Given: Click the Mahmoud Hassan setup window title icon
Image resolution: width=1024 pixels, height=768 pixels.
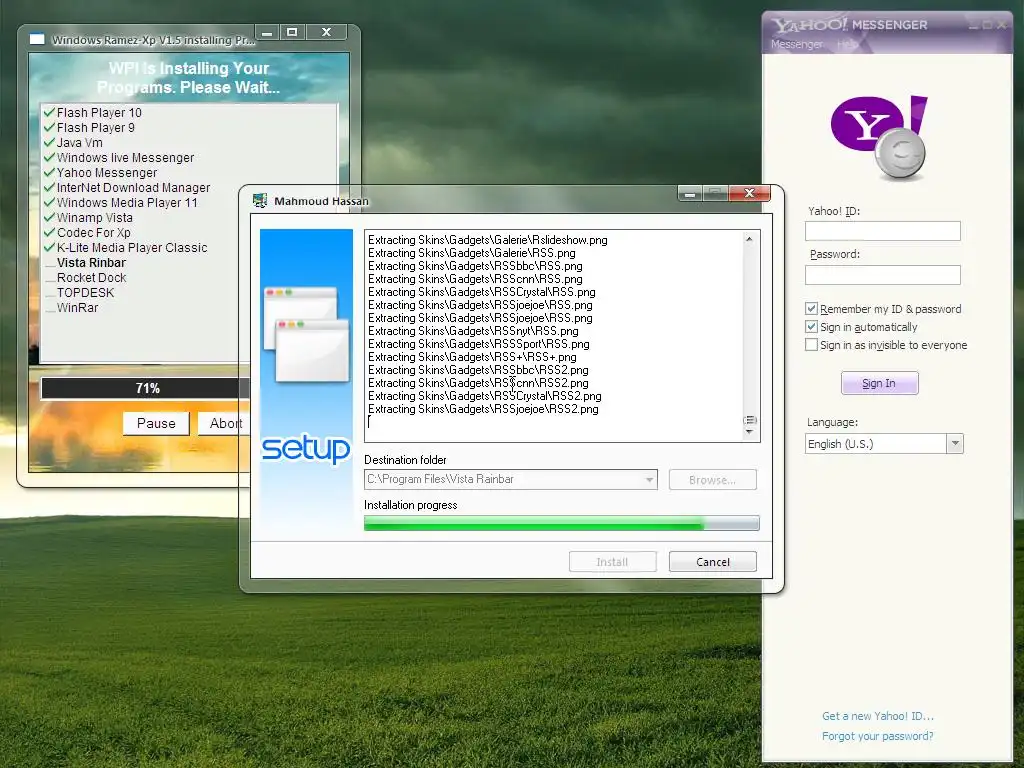Looking at the screenshot, I should click(260, 200).
